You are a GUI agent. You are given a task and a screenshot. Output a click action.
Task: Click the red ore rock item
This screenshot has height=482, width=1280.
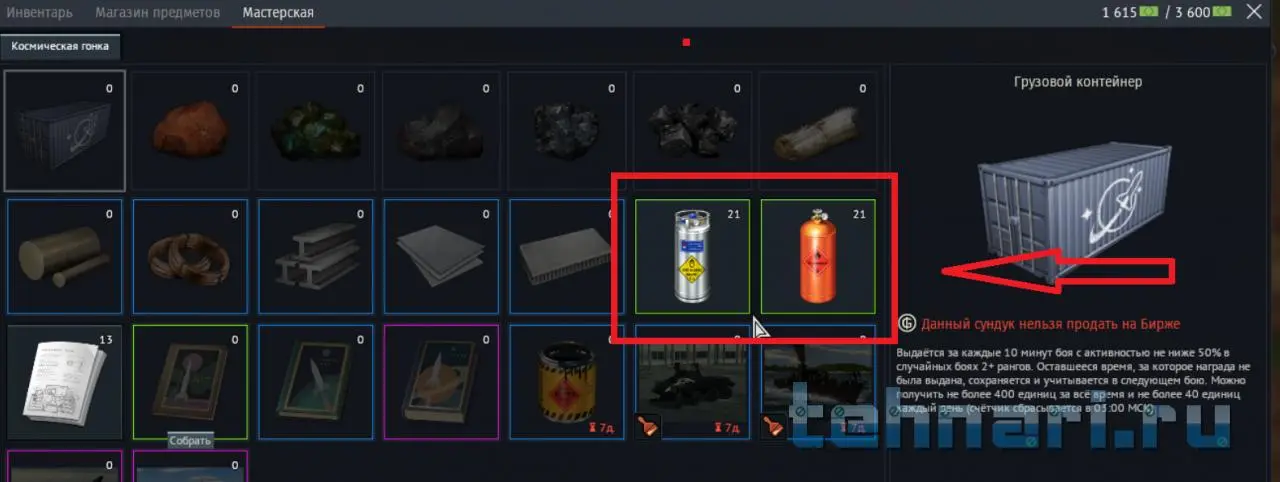coord(190,131)
